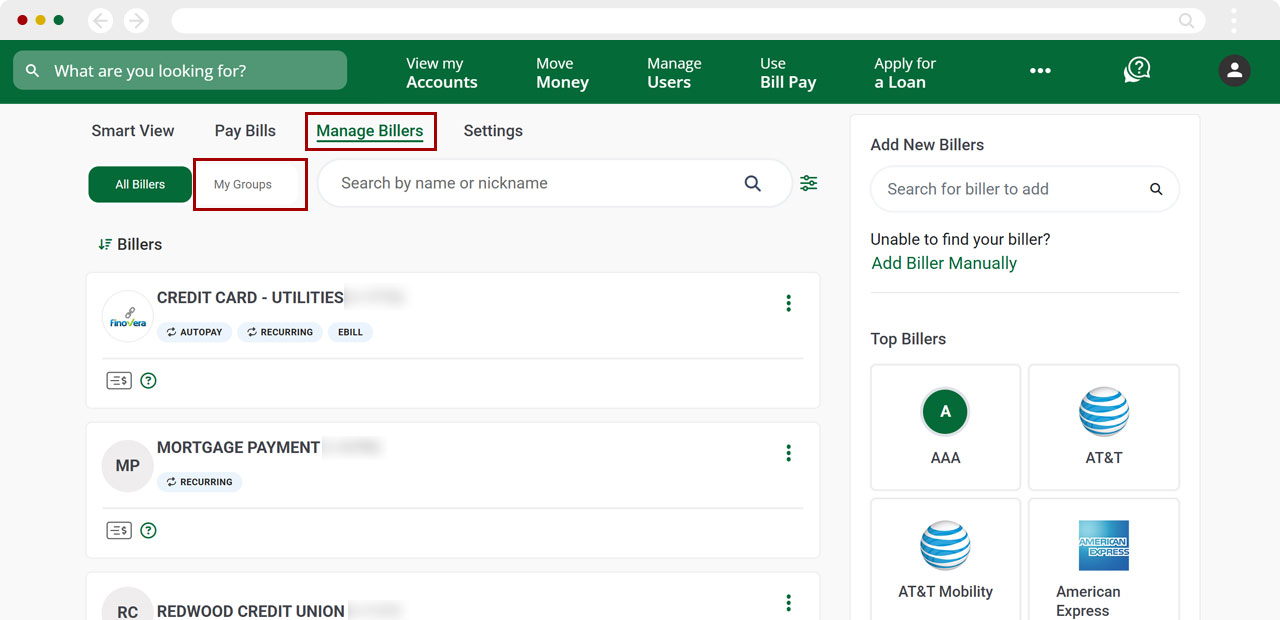This screenshot has height=620, width=1280.
Task: Select the All Billers filter
Action: [x=139, y=184]
